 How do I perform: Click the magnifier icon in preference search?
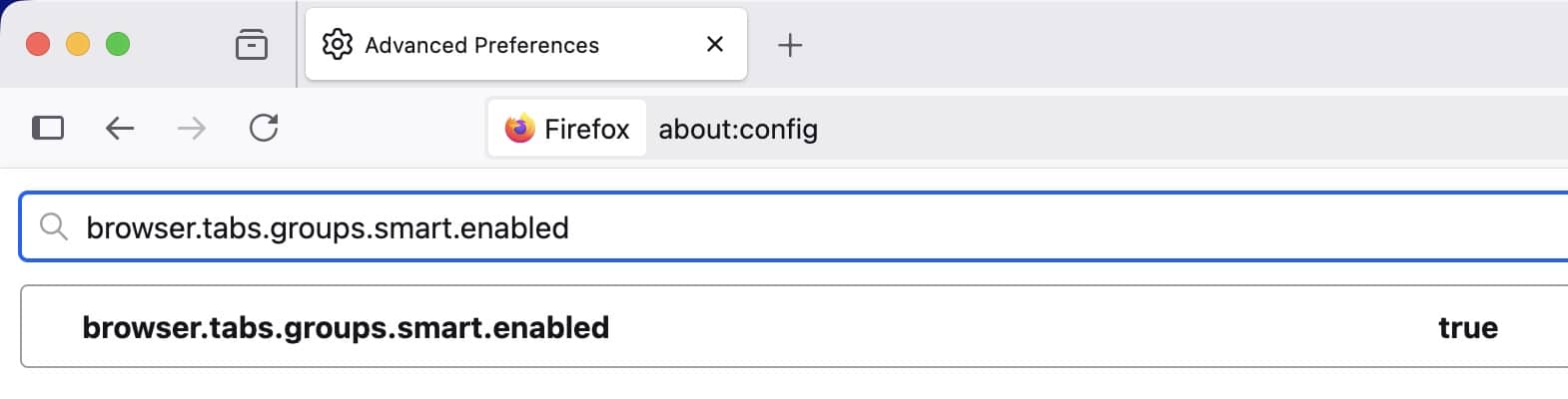pyautogui.click(x=53, y=227)
